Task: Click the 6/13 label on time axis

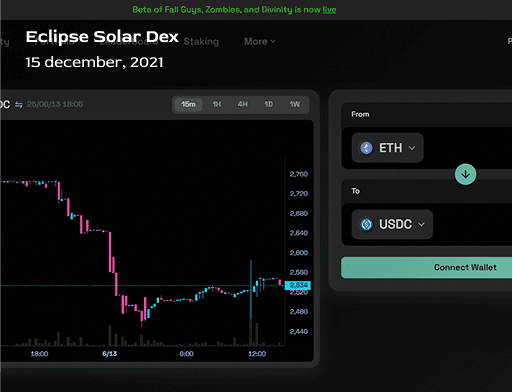Action: (110, 354)
